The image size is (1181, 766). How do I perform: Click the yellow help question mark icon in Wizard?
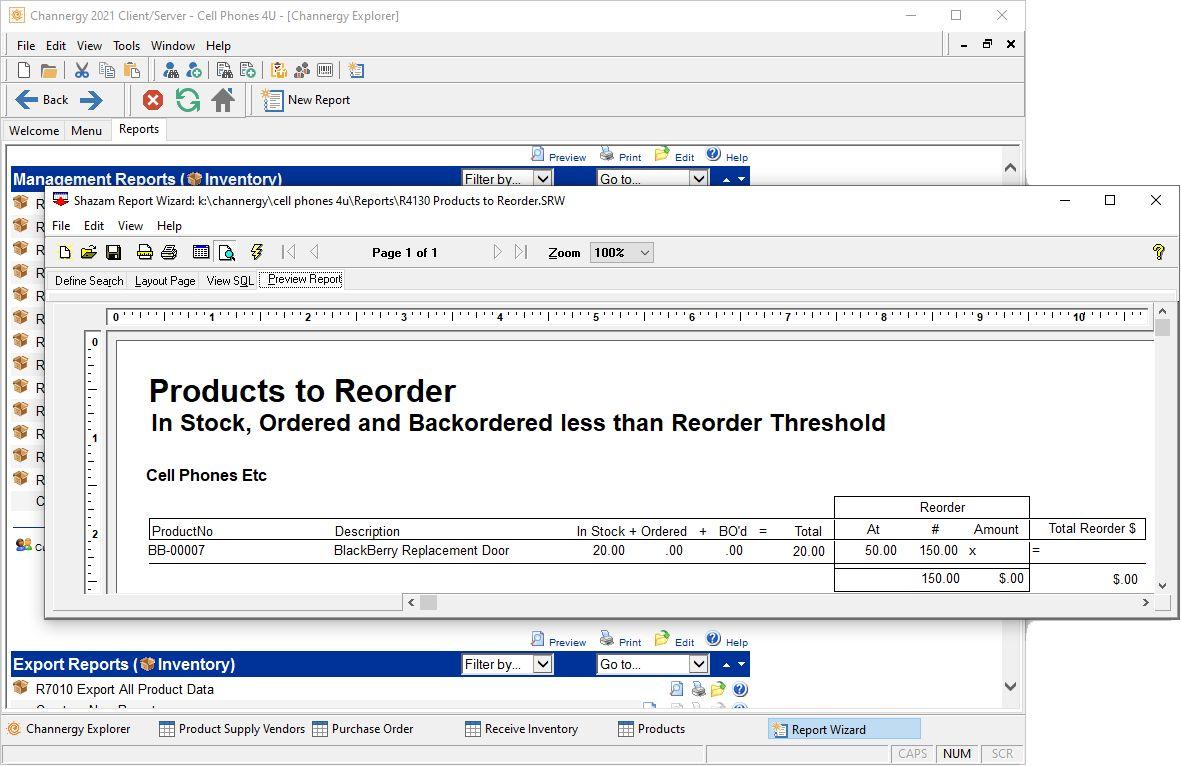[x=1158, y=252]
